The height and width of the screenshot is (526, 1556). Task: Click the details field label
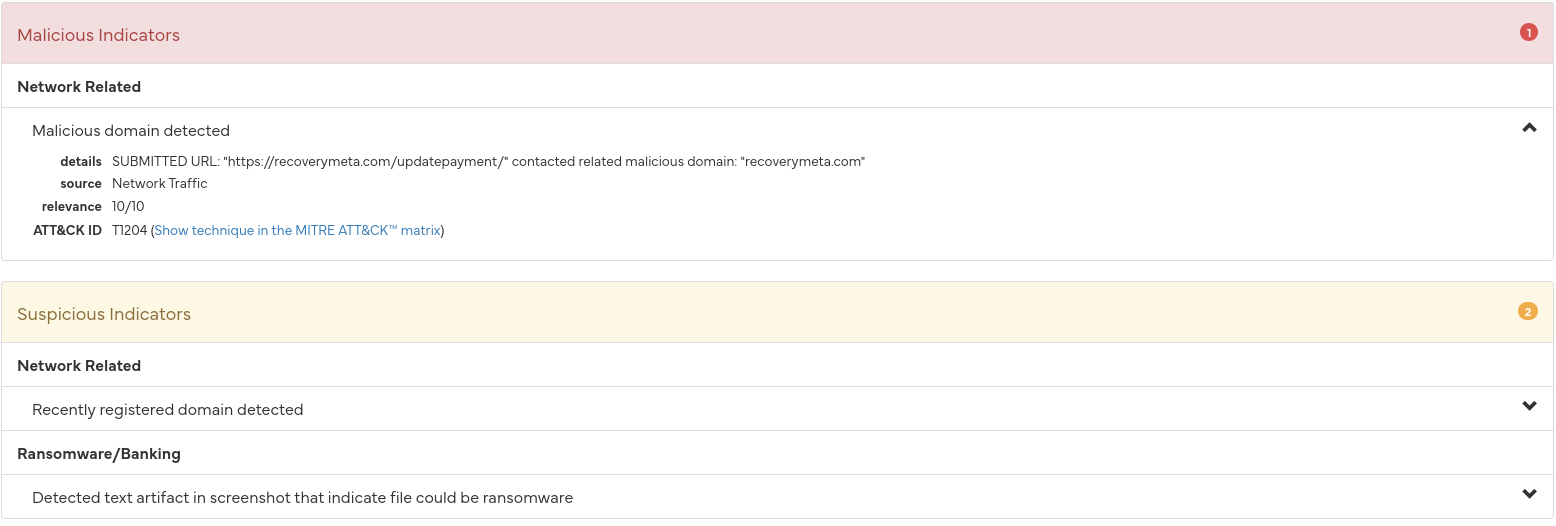pyautogui.click(x=81, y=161)
